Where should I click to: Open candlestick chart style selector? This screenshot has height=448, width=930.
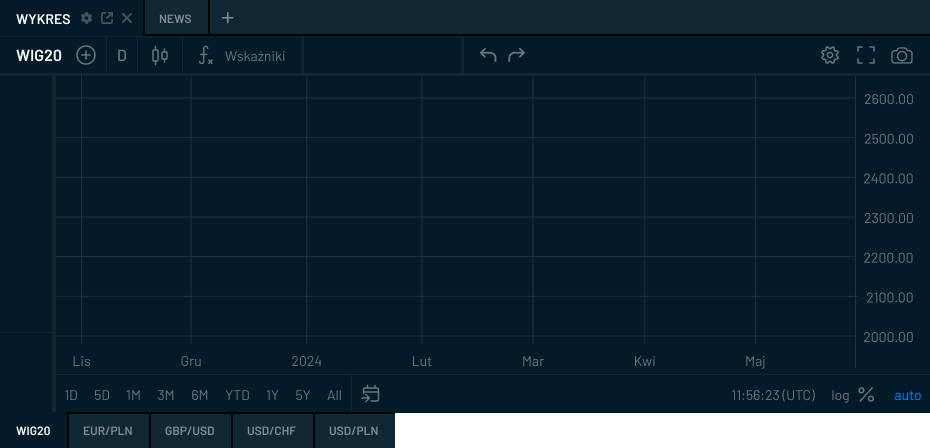[160, 56]
